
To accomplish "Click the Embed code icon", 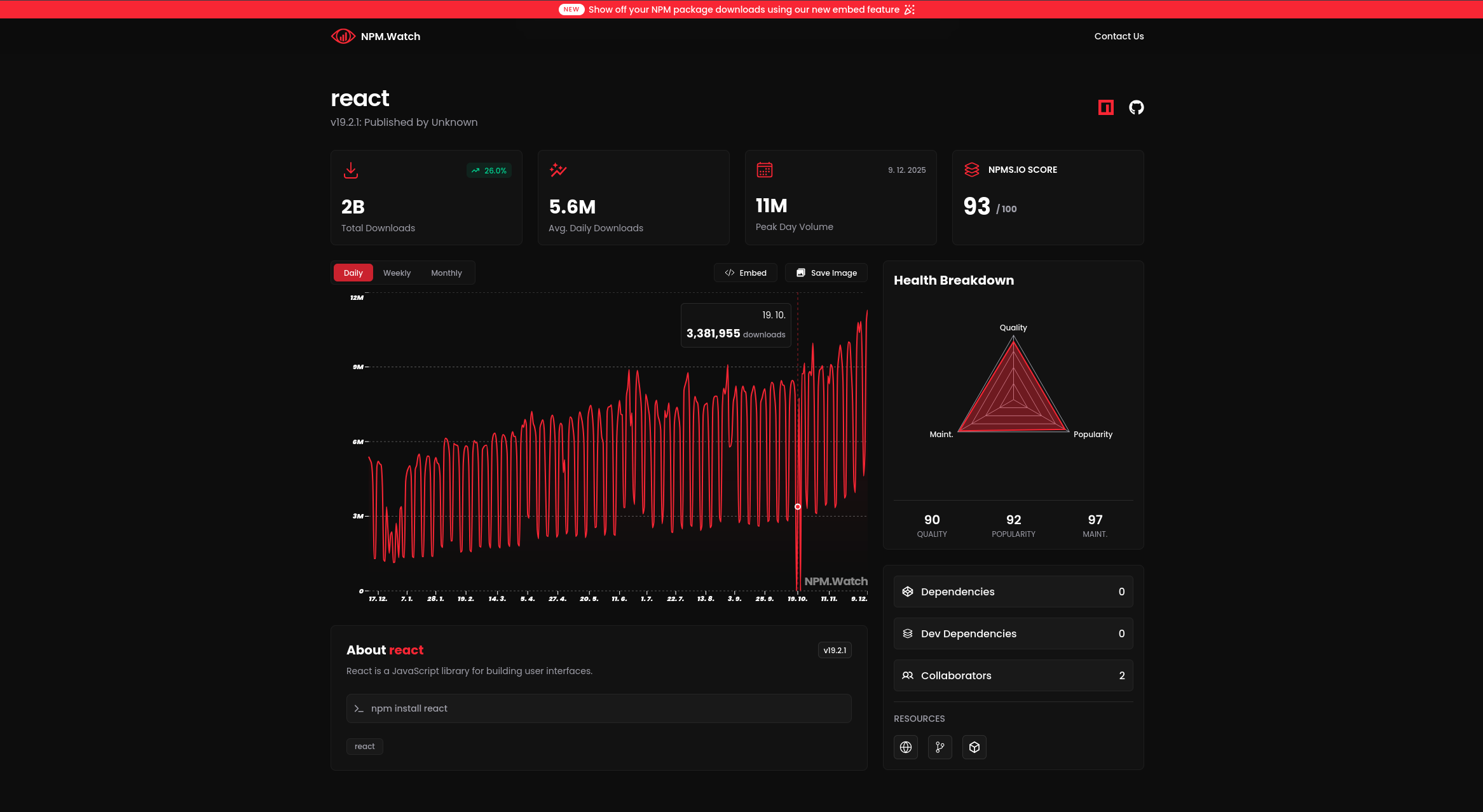I will point(729,273).
